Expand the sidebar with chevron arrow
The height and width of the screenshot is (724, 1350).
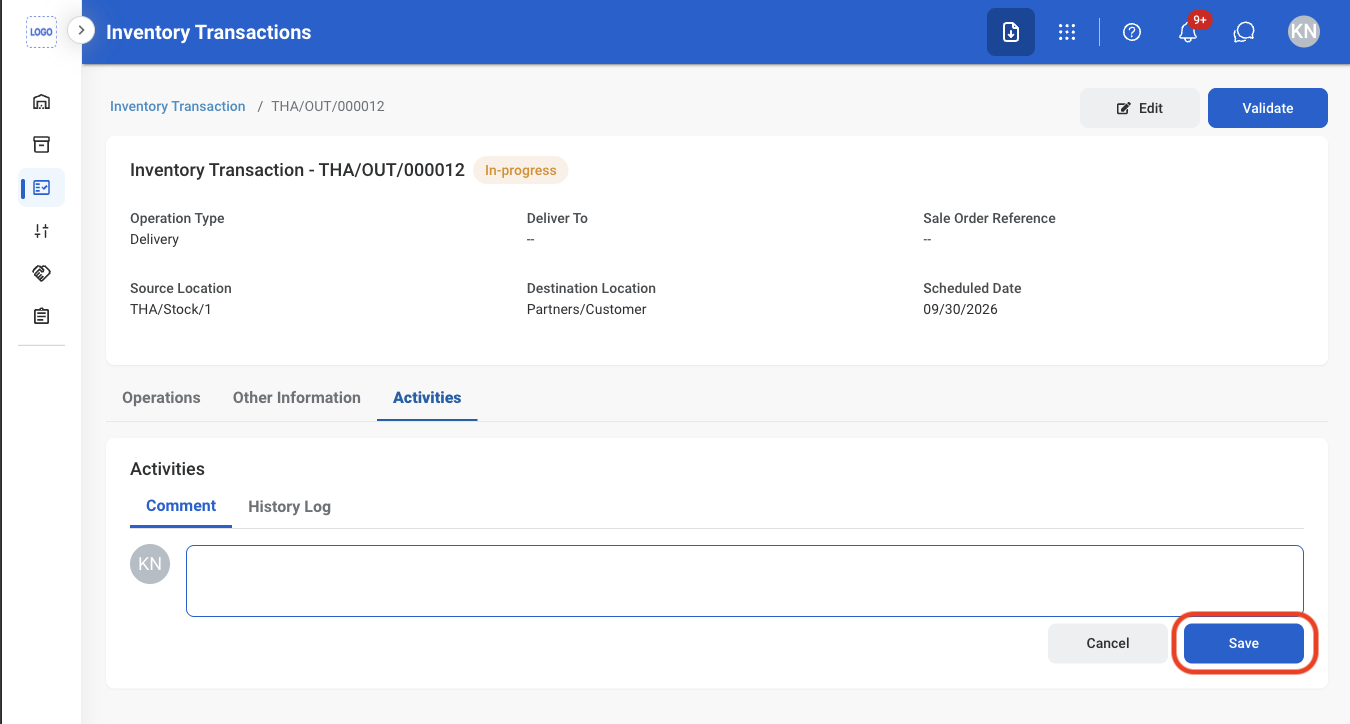coord(81,31)
